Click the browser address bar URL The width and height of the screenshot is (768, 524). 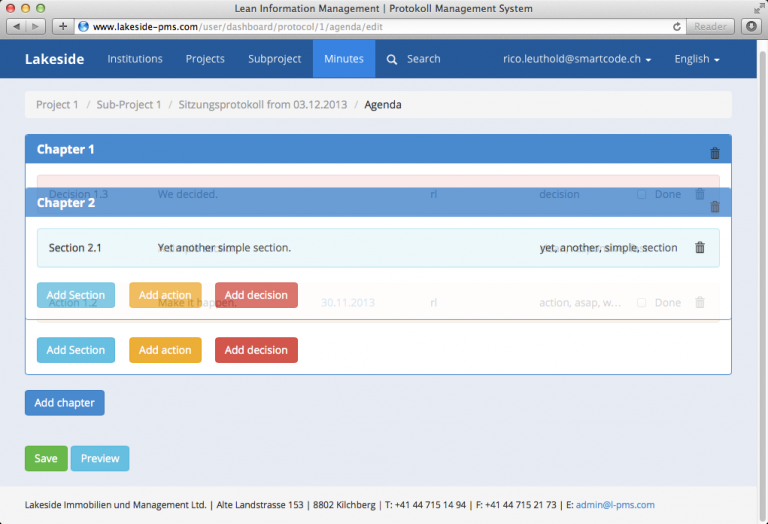[x=238, y=26]
